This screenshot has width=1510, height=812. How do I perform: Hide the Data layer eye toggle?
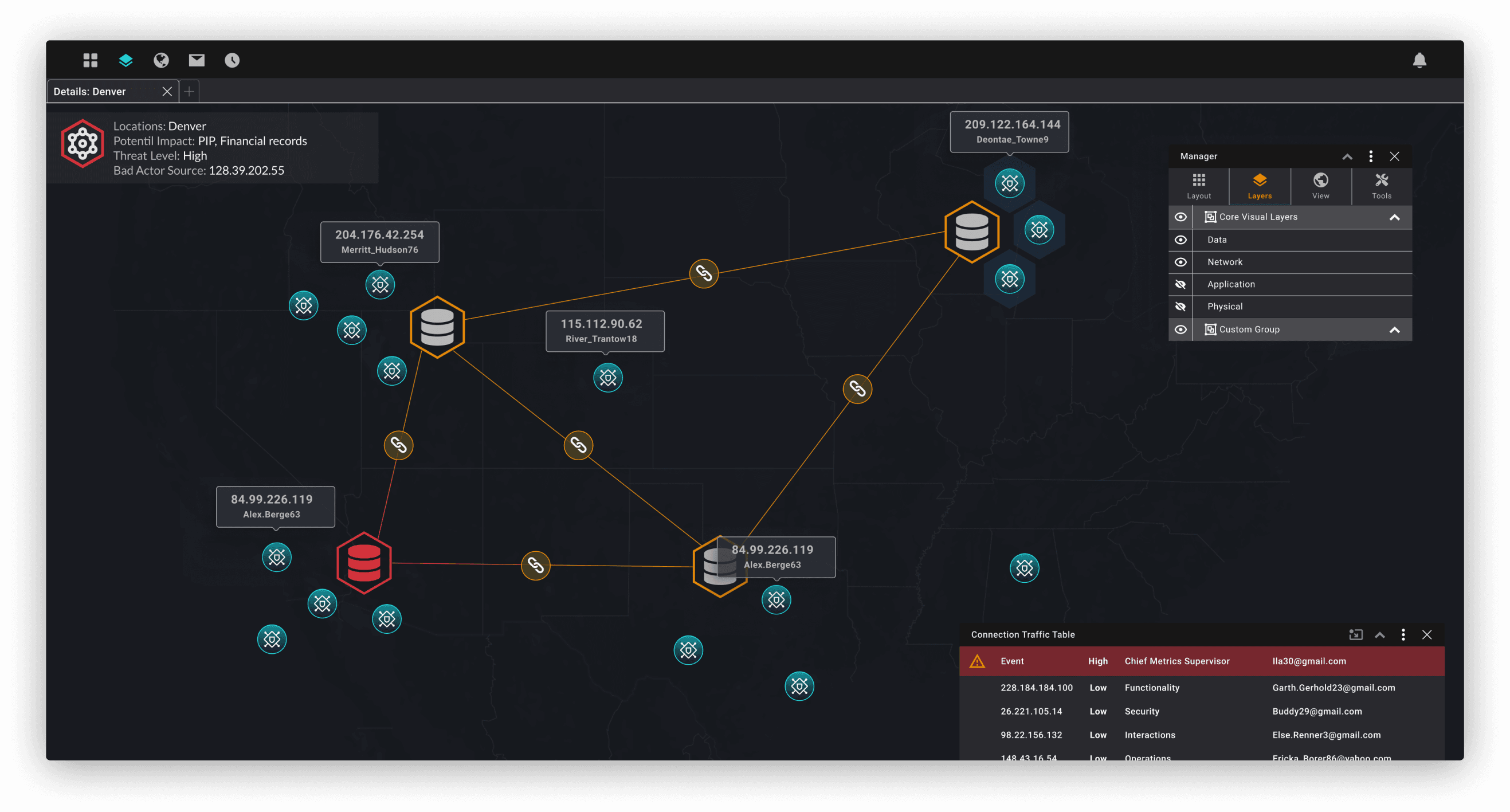(x=1180, y=240)
